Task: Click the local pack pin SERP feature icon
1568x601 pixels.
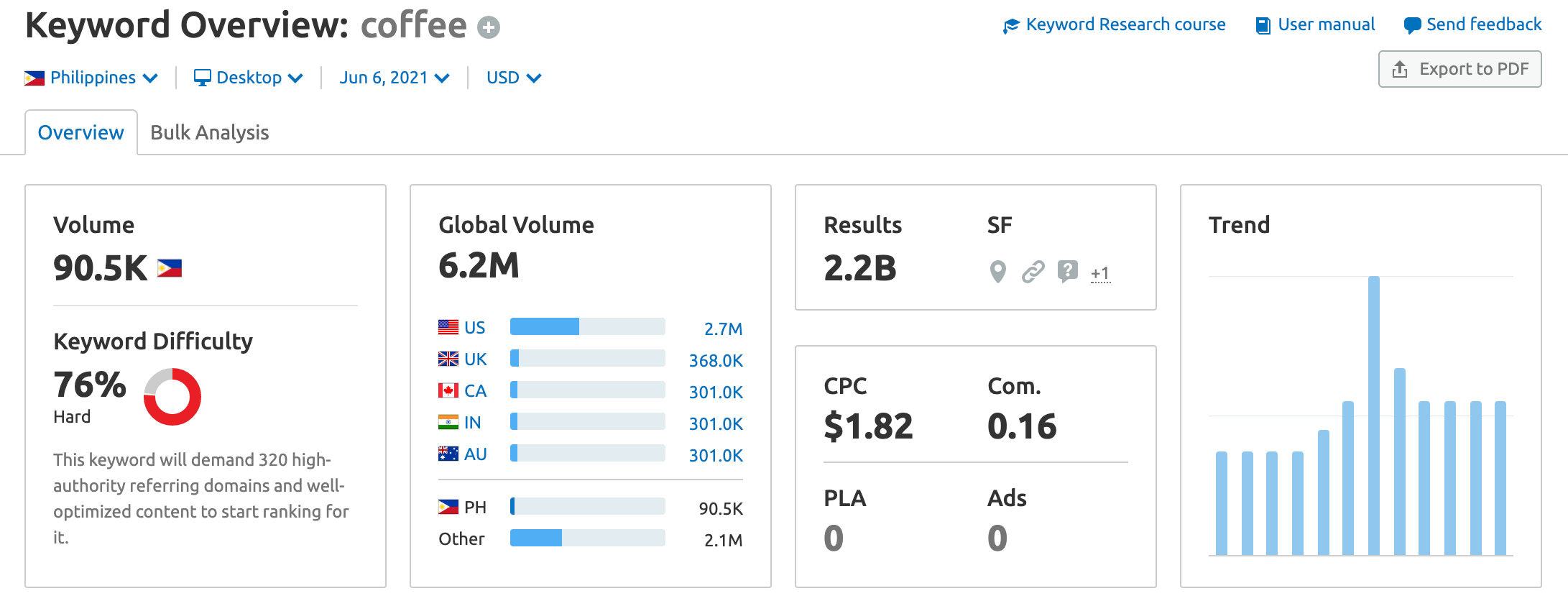Action: tap(997, 272)
